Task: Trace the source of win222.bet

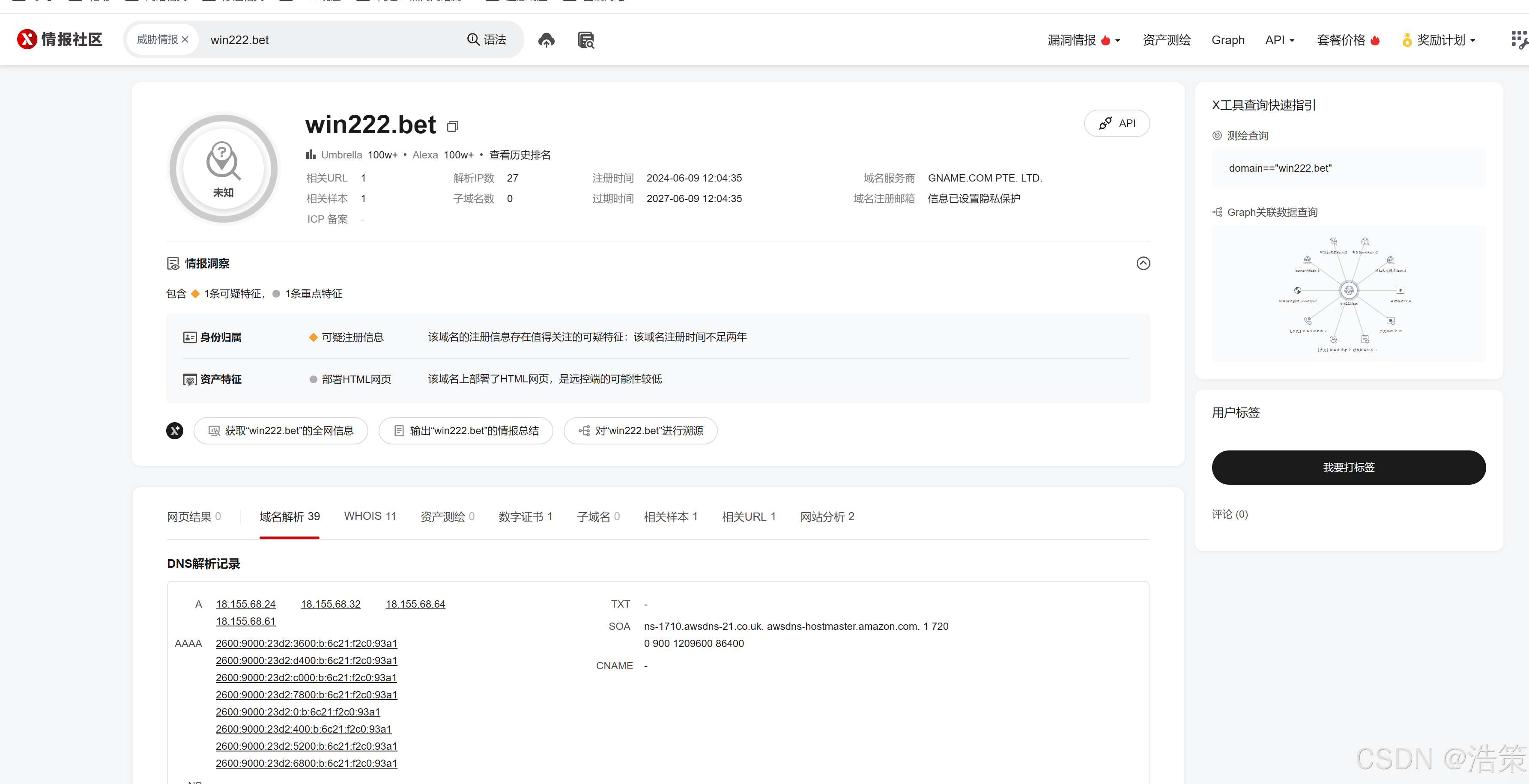Action: (640, 431)
